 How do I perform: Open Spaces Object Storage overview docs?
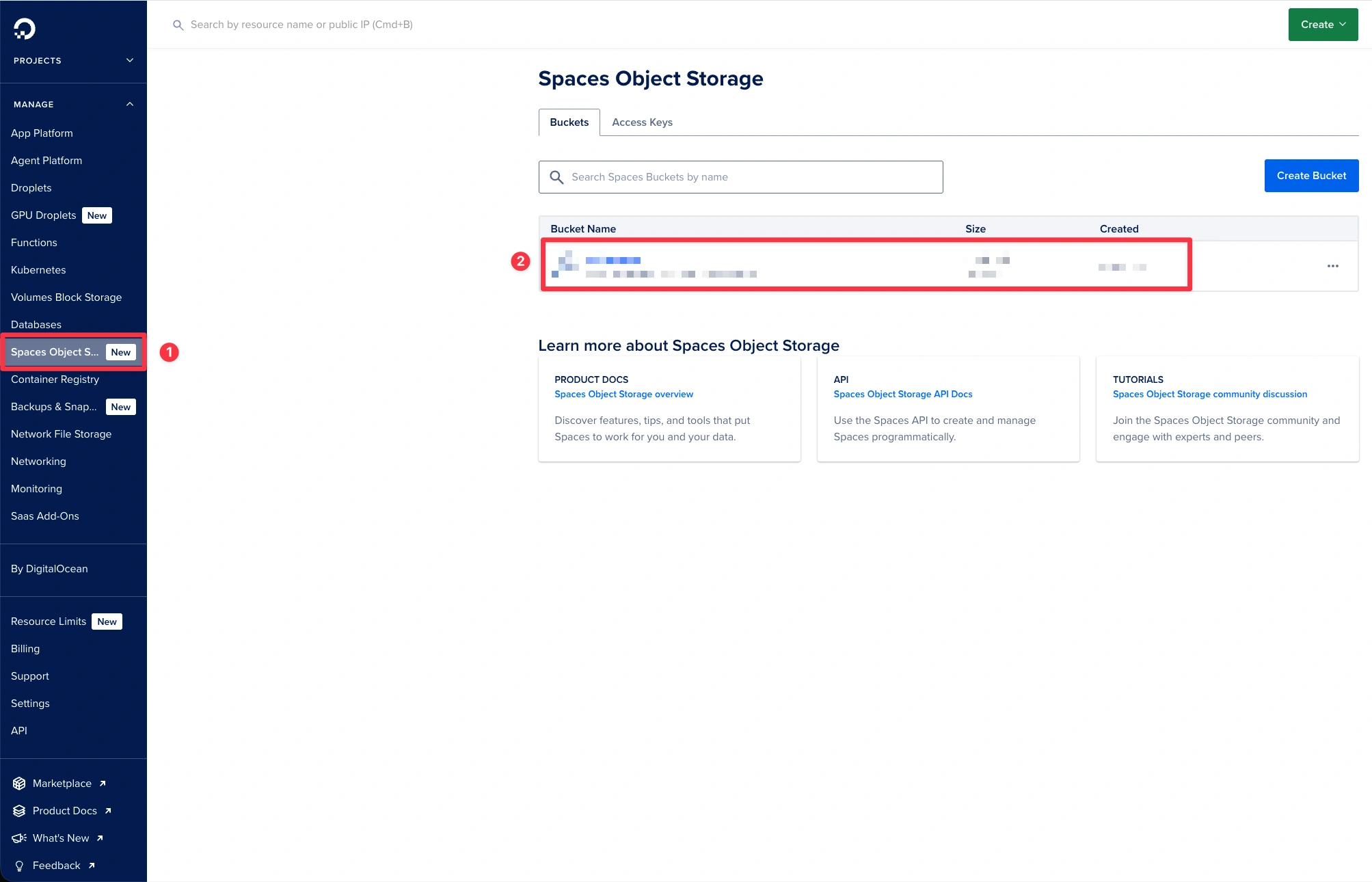623,394
